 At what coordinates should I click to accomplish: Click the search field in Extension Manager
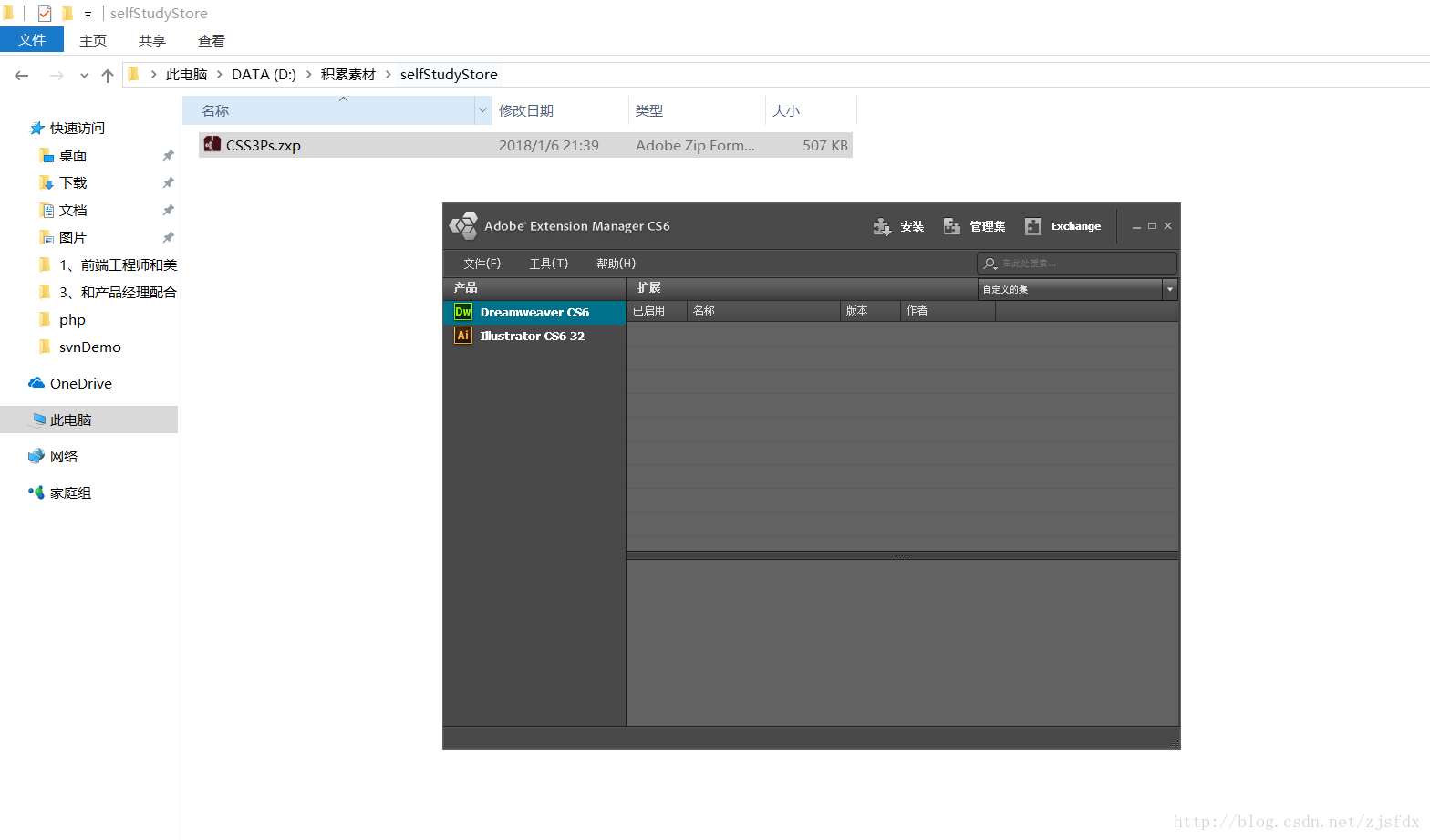tap(1077, 264)
